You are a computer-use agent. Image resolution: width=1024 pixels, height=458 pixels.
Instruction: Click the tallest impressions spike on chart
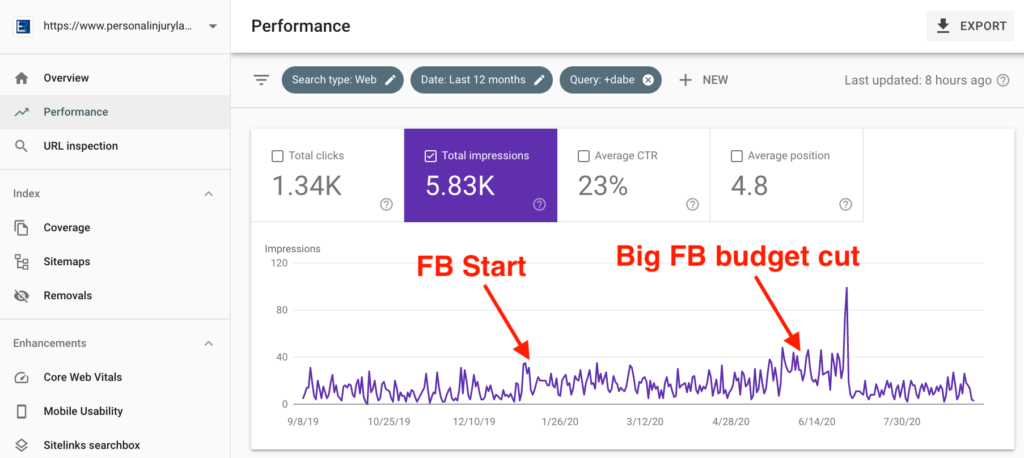pos(847,290)
